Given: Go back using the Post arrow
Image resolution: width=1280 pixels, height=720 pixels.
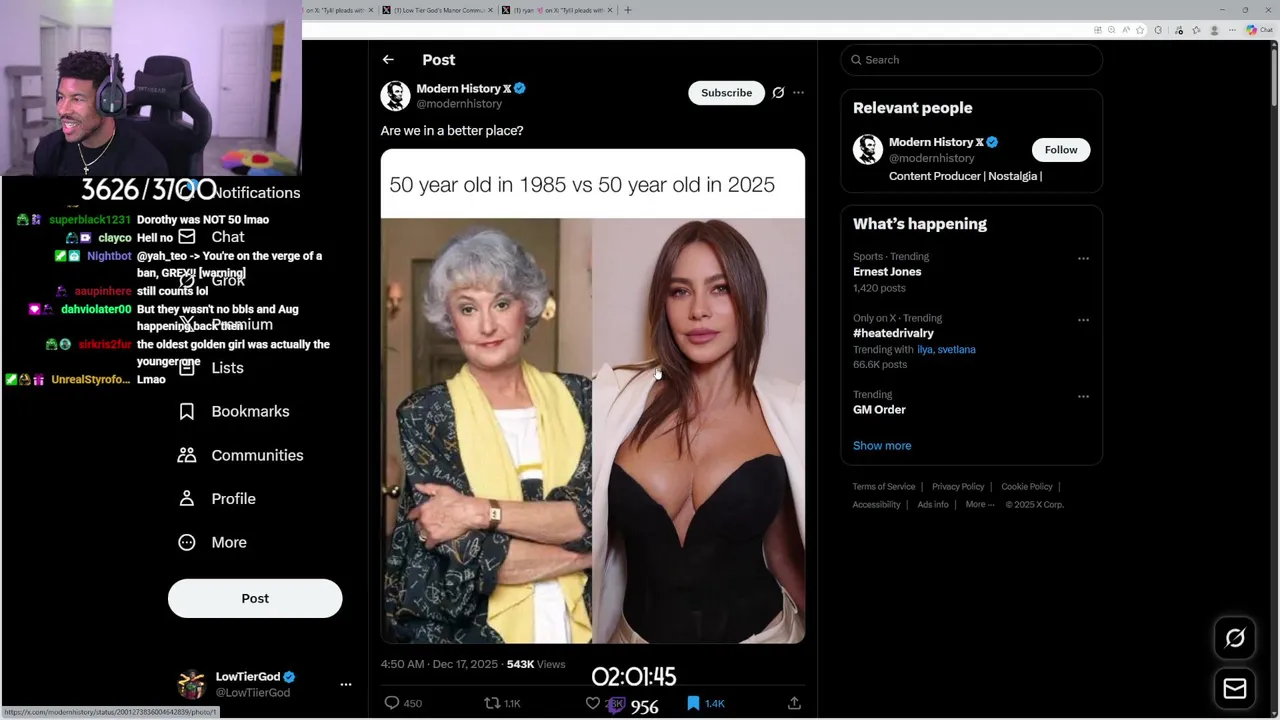Looking at the screenshot, I should [388, 60].
